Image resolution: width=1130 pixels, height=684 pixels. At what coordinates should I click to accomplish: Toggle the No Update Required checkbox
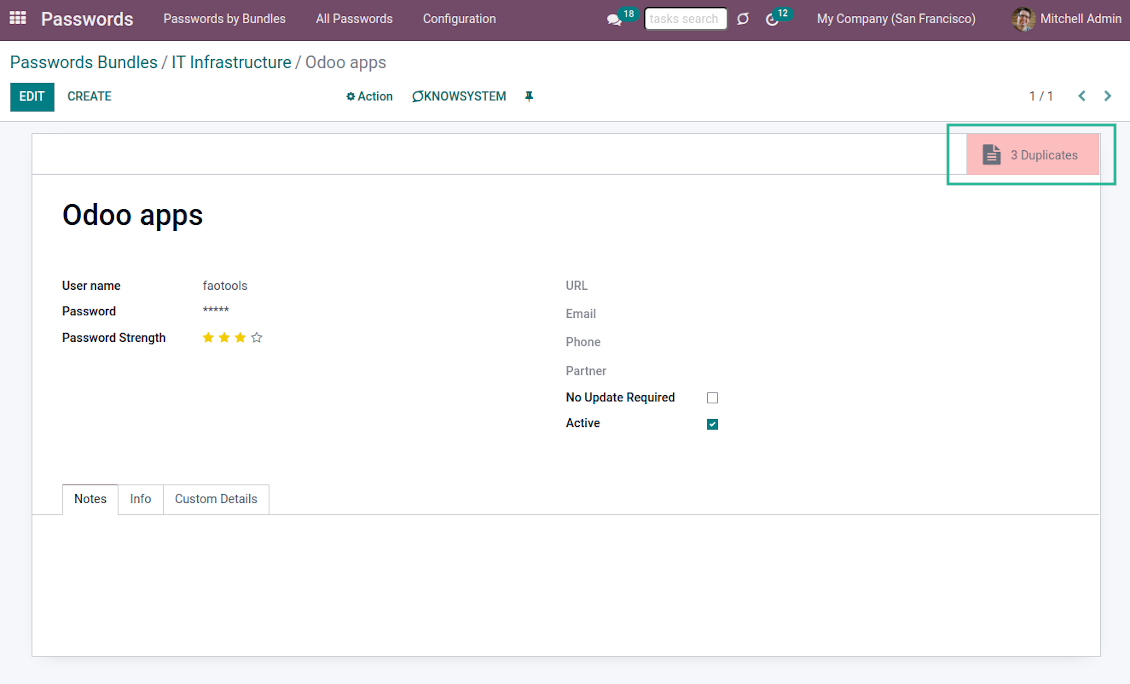[x=712, y=398]
